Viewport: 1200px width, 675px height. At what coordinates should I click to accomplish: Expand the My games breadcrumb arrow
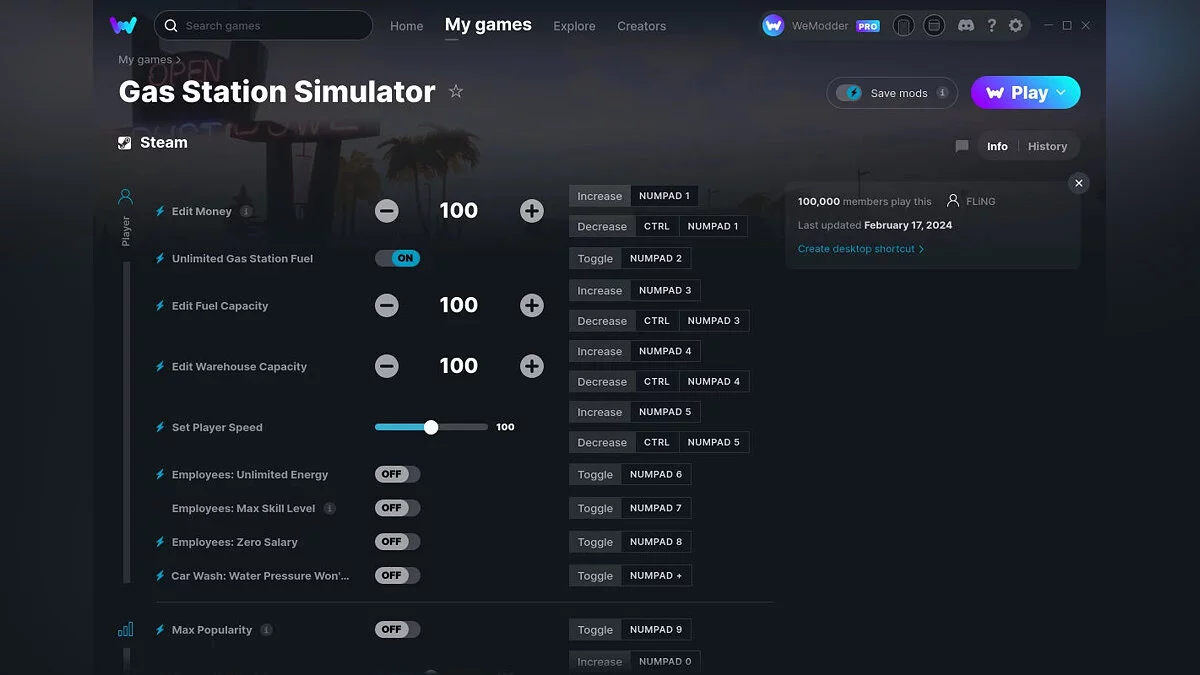(179, 60)
